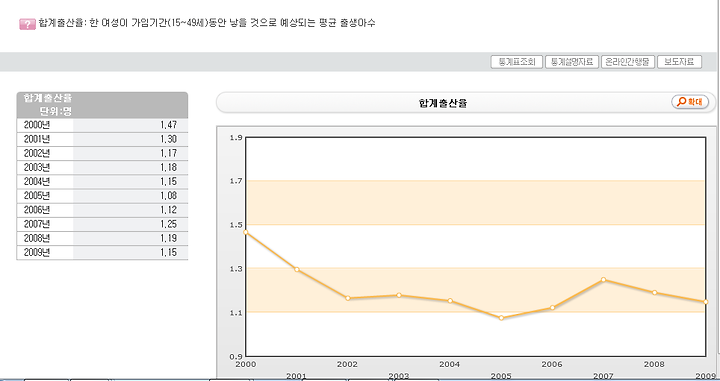Select the 2006년 row value 1.12

coord(169,210)
